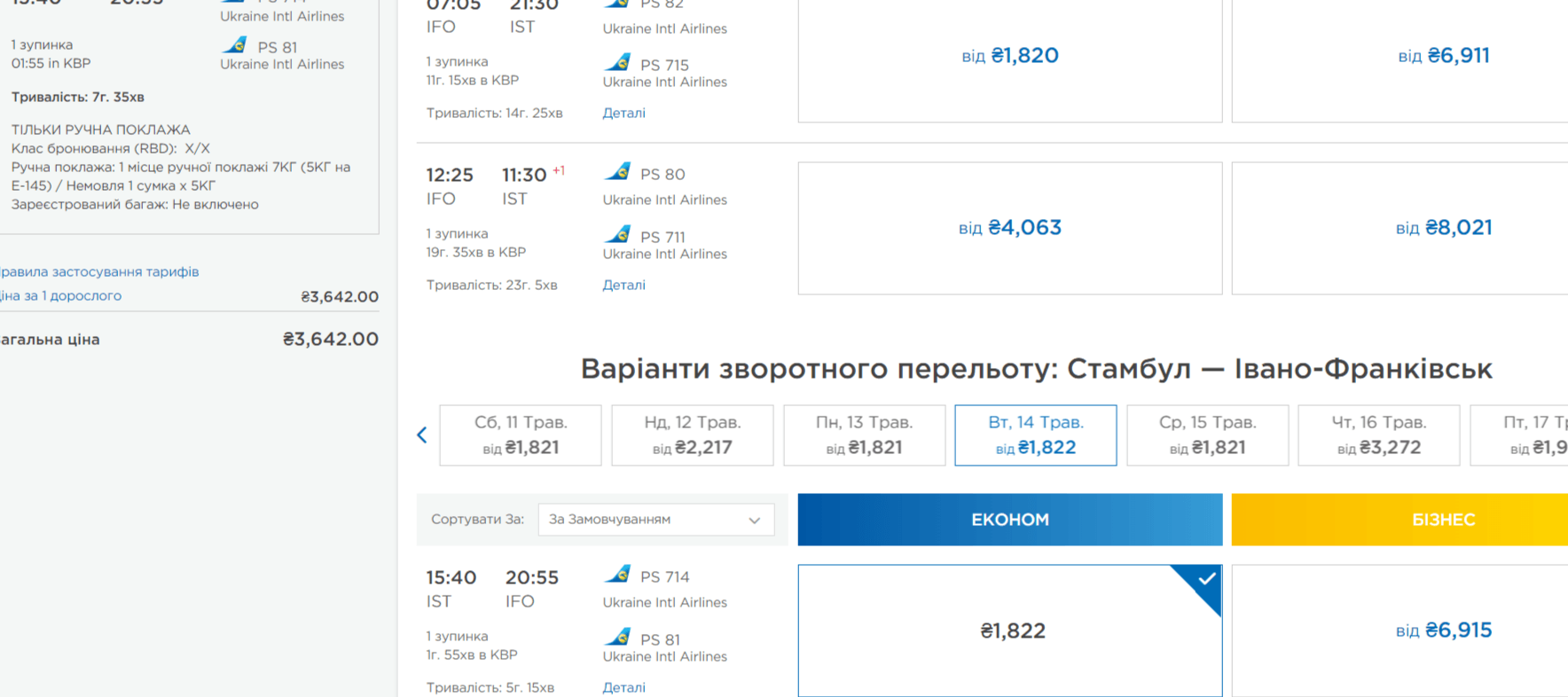1568x697 pixels.
Task: Select the Ср, 15 Трав. date tab
Action: click(1207, 435)
